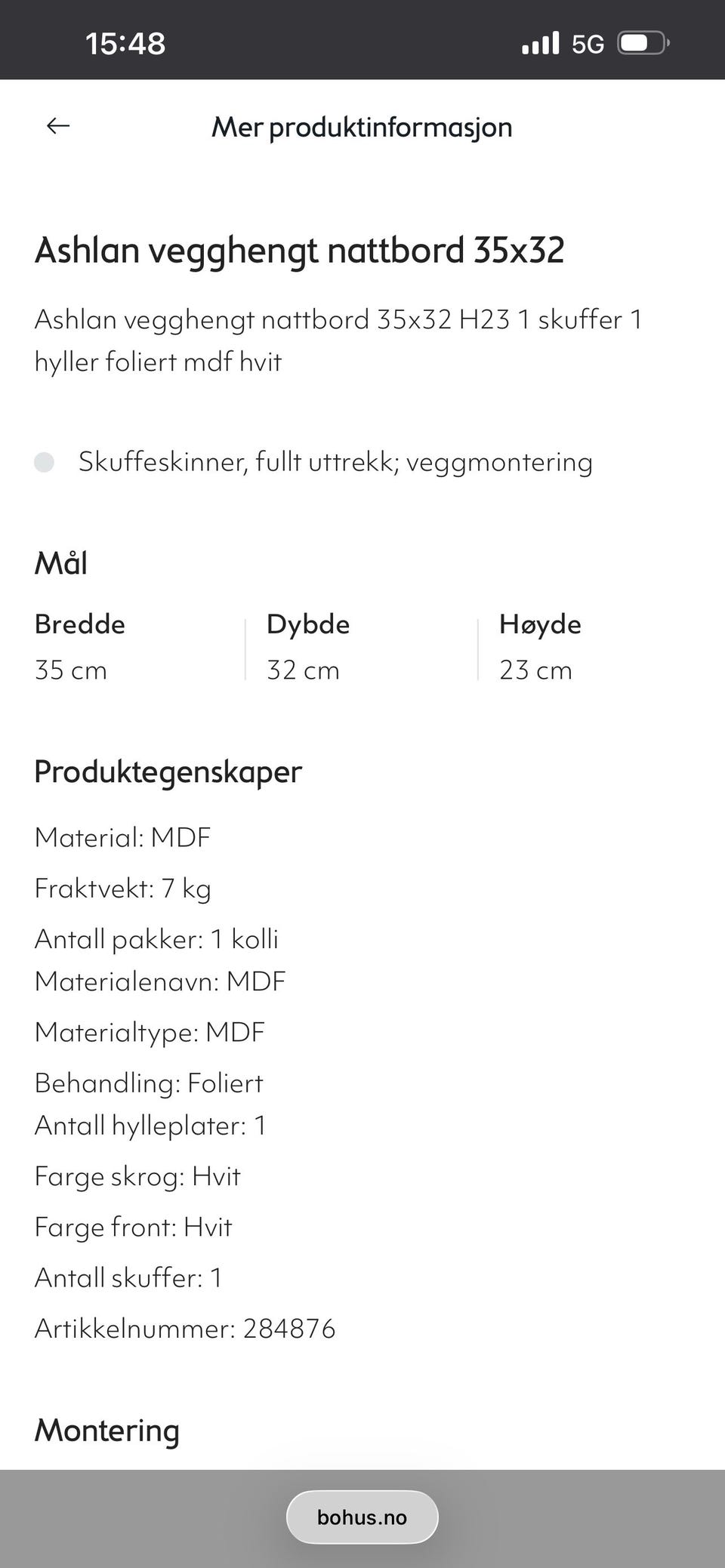This screenshot has height=1568, width=725.
Task: Expand the Mål measurements section
Action: [x=61, y=562]
